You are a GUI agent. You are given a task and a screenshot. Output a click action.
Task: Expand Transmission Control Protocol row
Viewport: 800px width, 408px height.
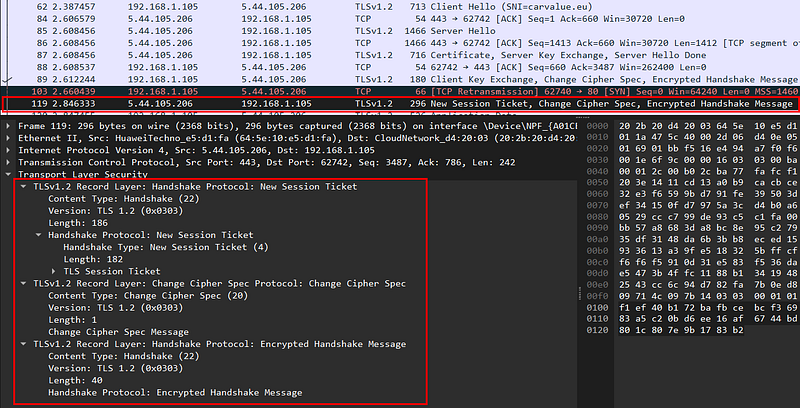point(9,163)
